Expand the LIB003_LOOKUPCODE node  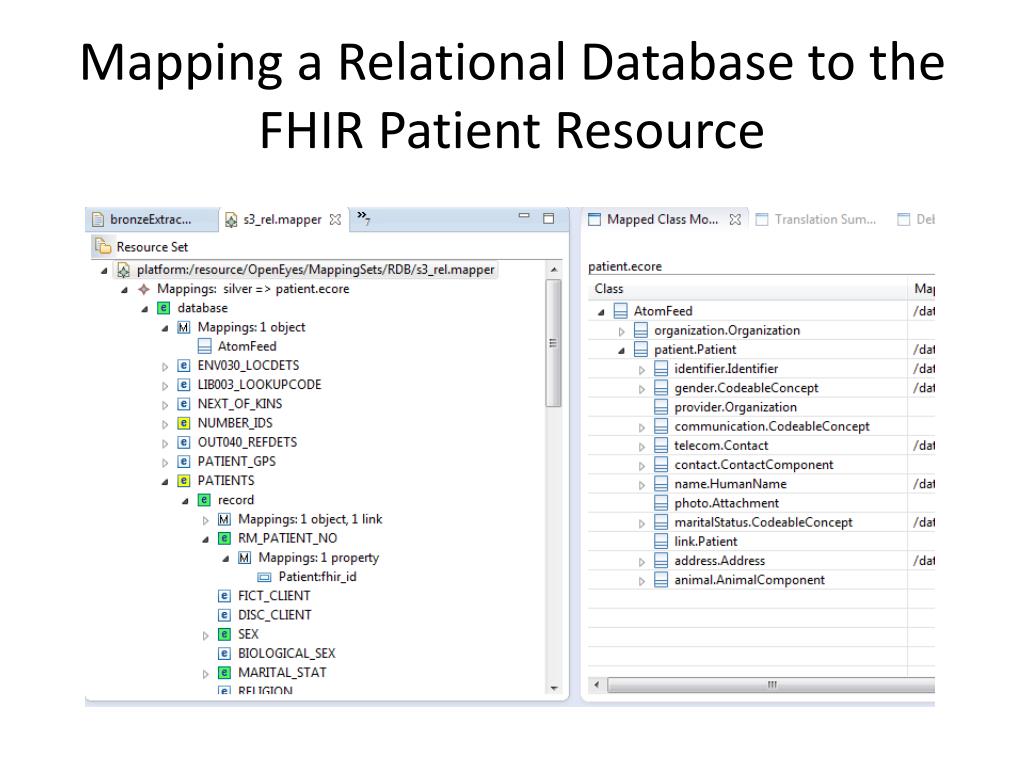click(x=165, y=385)
